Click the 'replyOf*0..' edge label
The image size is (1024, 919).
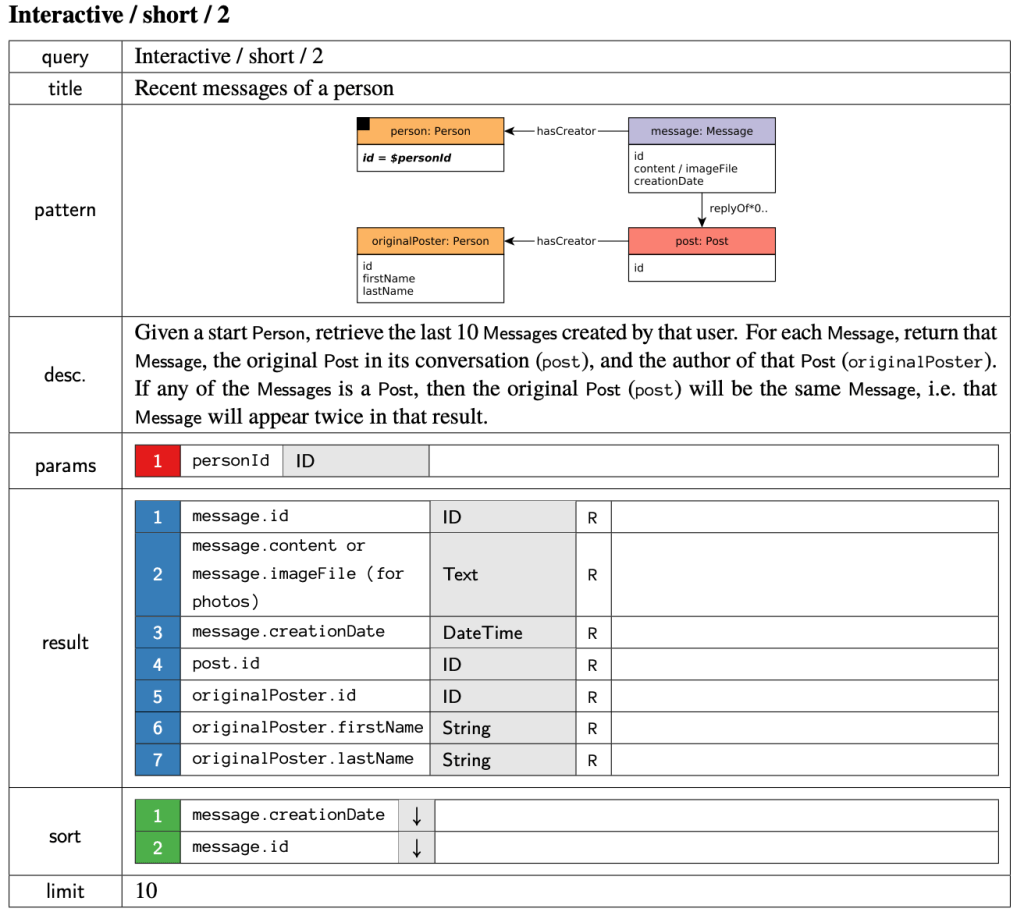738,209
